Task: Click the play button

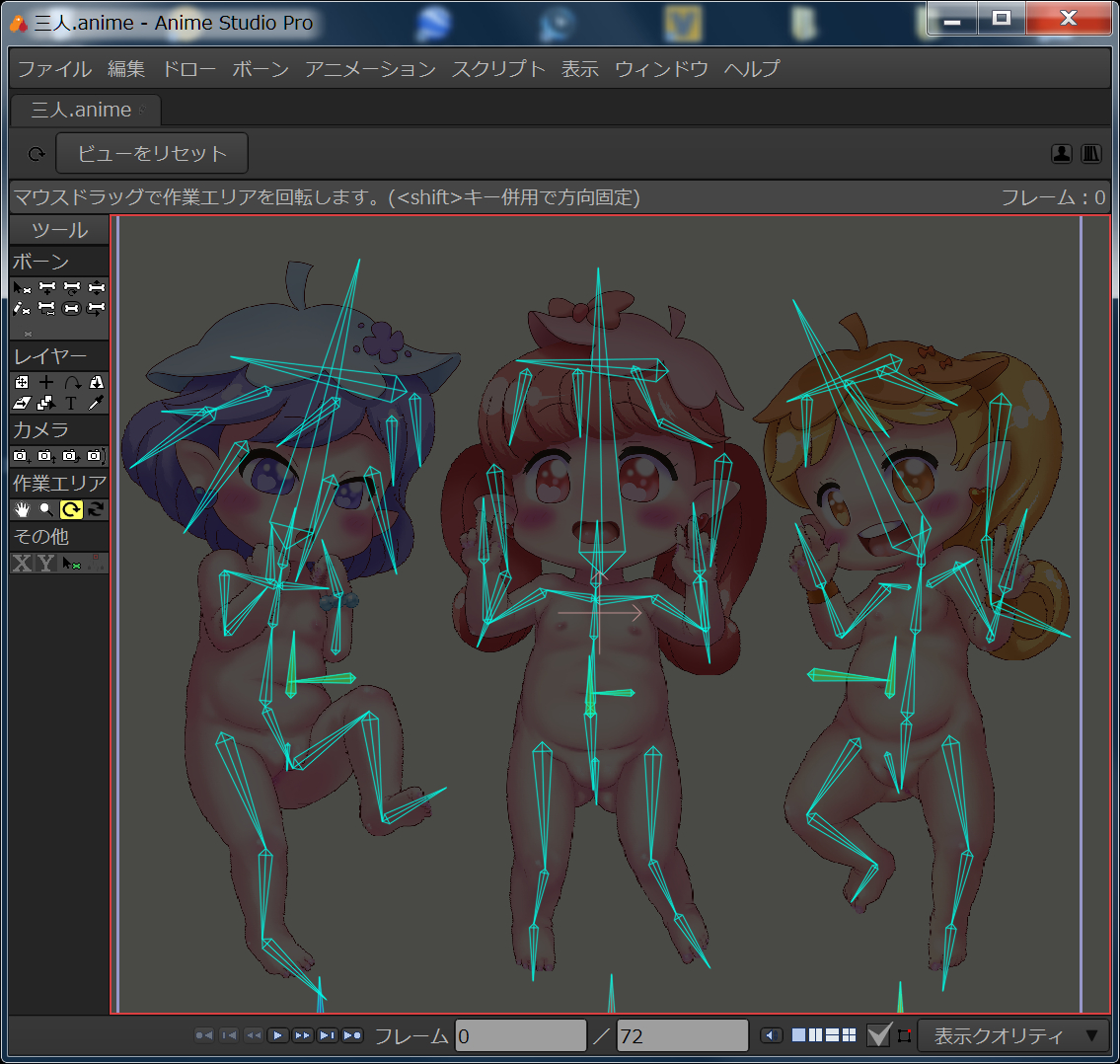Action: click(x=278, y=1034)
